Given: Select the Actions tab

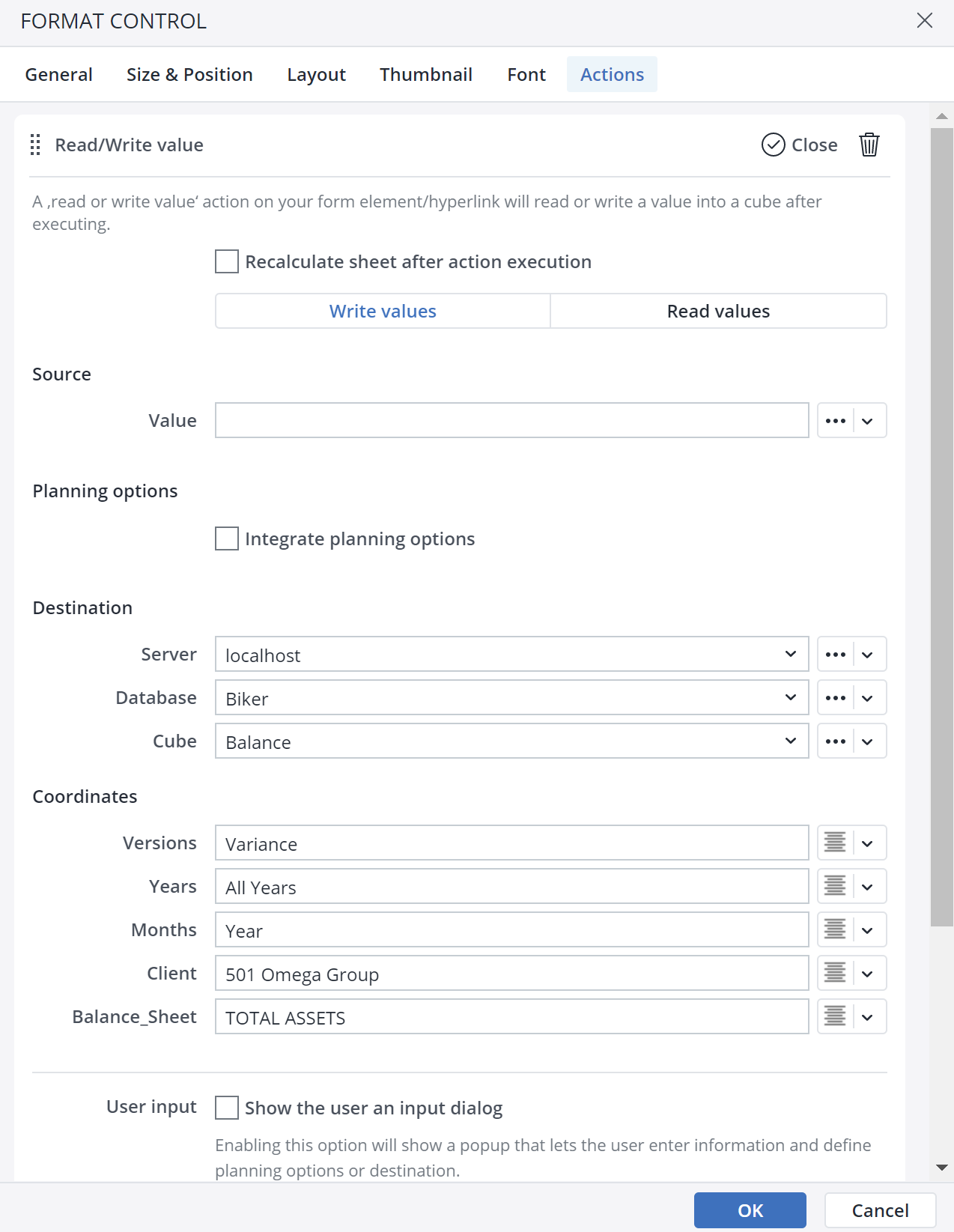Looking at the screenshot, I should click(x=612, y=74).
